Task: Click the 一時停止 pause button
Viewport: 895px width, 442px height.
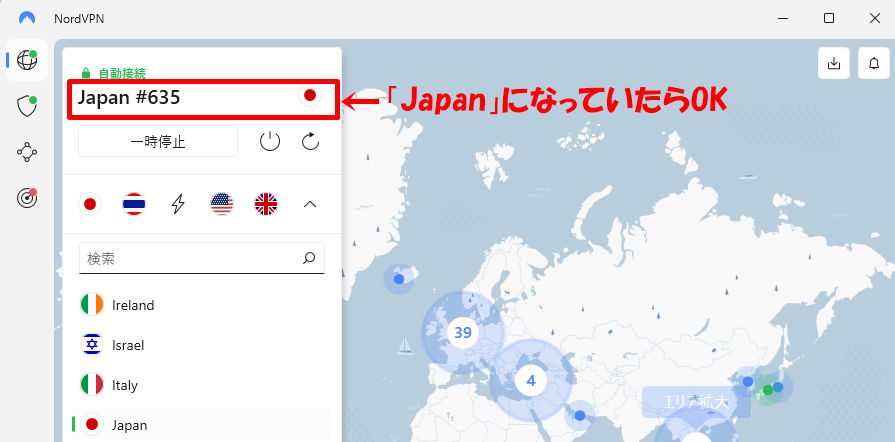Action: 158,141
